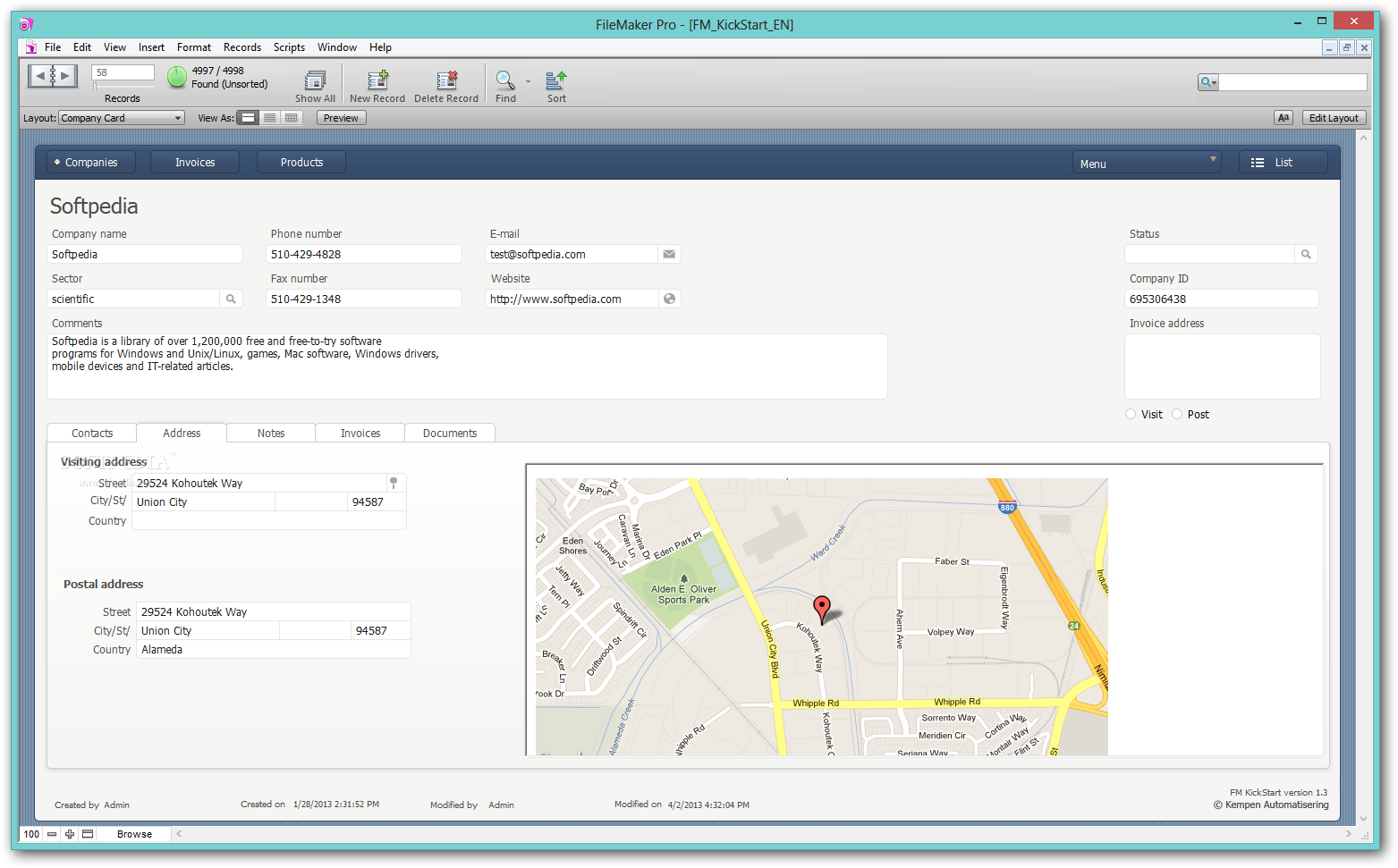Viewport: 1398px width, 868px height.
Task: Click the Invoices navigation button
Action: coord(195,163)
